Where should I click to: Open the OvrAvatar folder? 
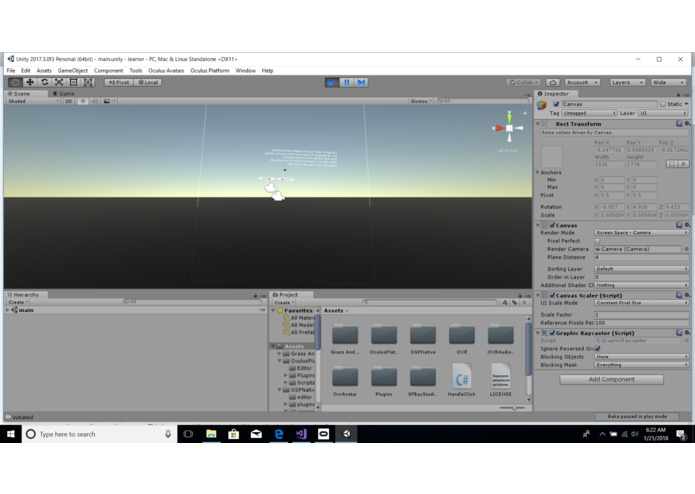[345, 380]
